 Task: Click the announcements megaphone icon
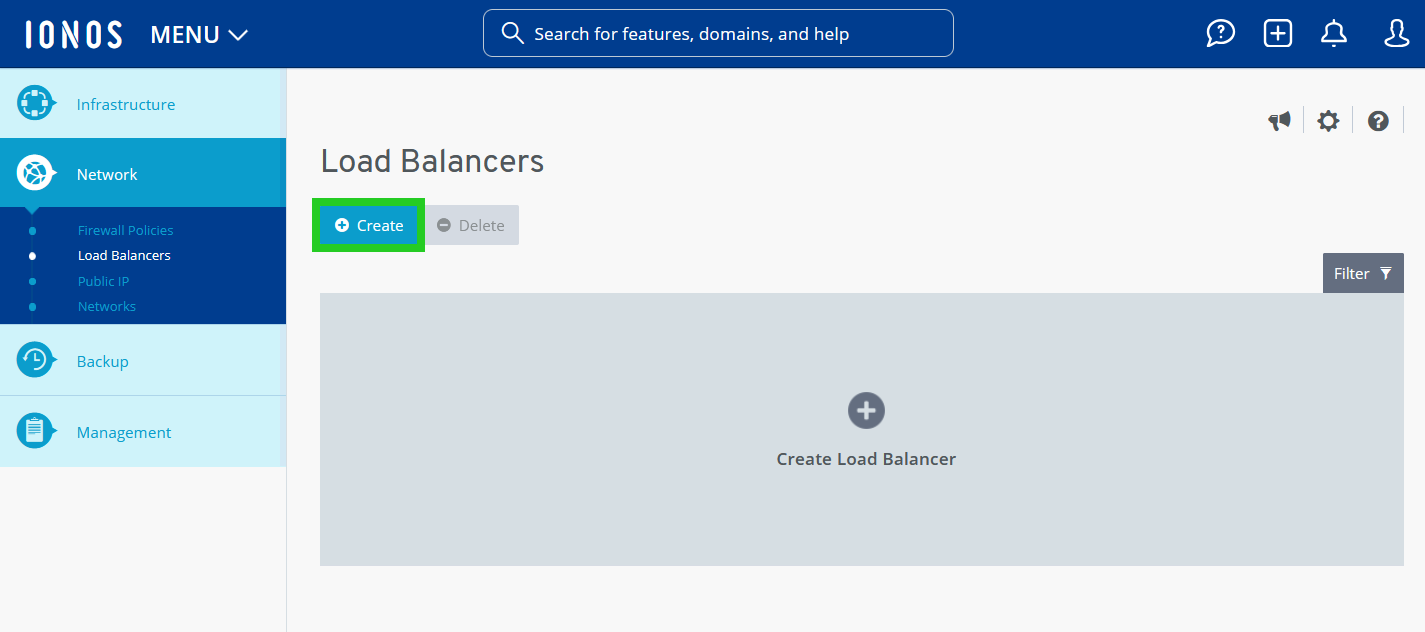[x=1279, y=120]
